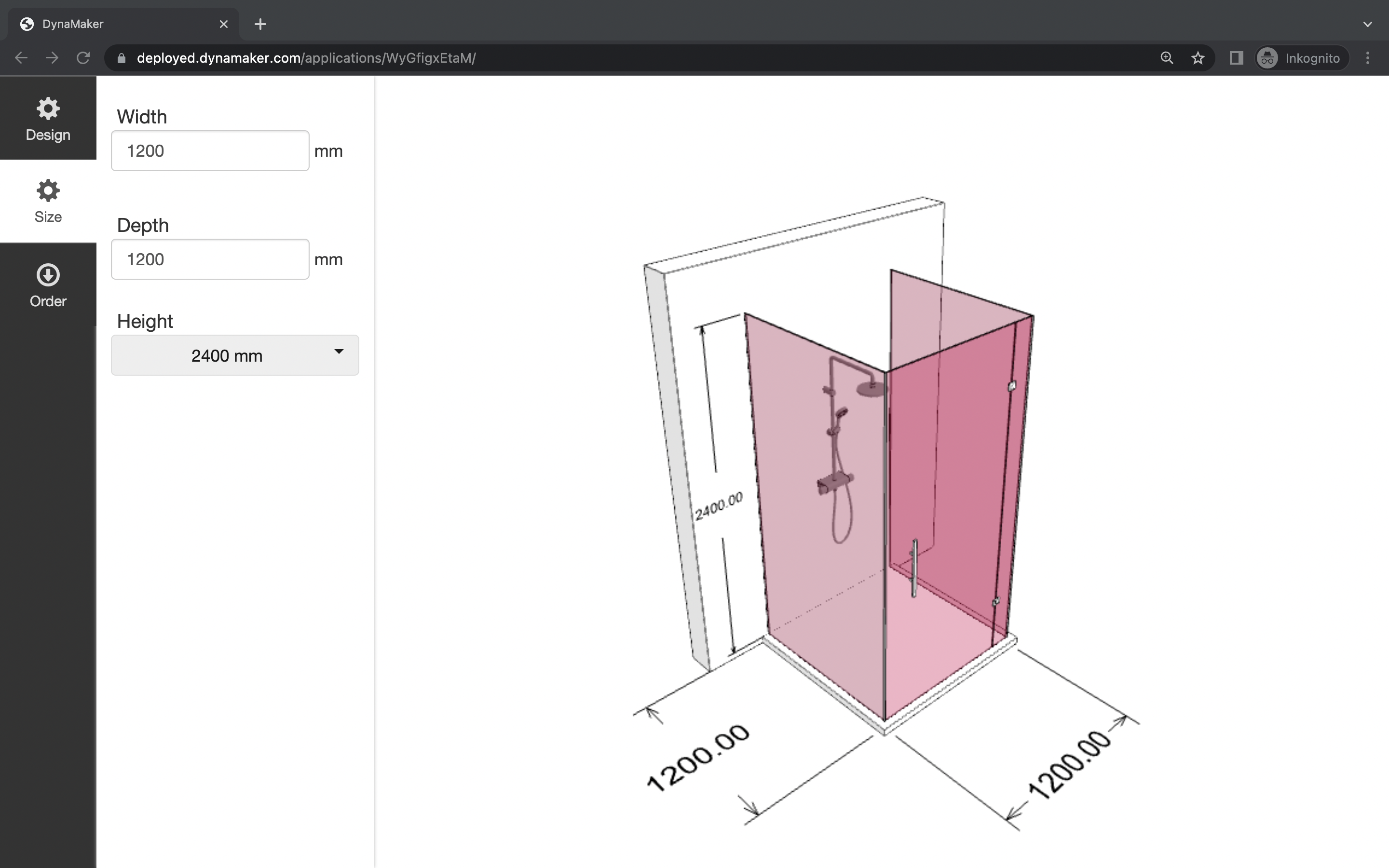Open the browser side panel icon
The height and width of the screenshot is (868, 1389).
click(x=1236, y=57)
